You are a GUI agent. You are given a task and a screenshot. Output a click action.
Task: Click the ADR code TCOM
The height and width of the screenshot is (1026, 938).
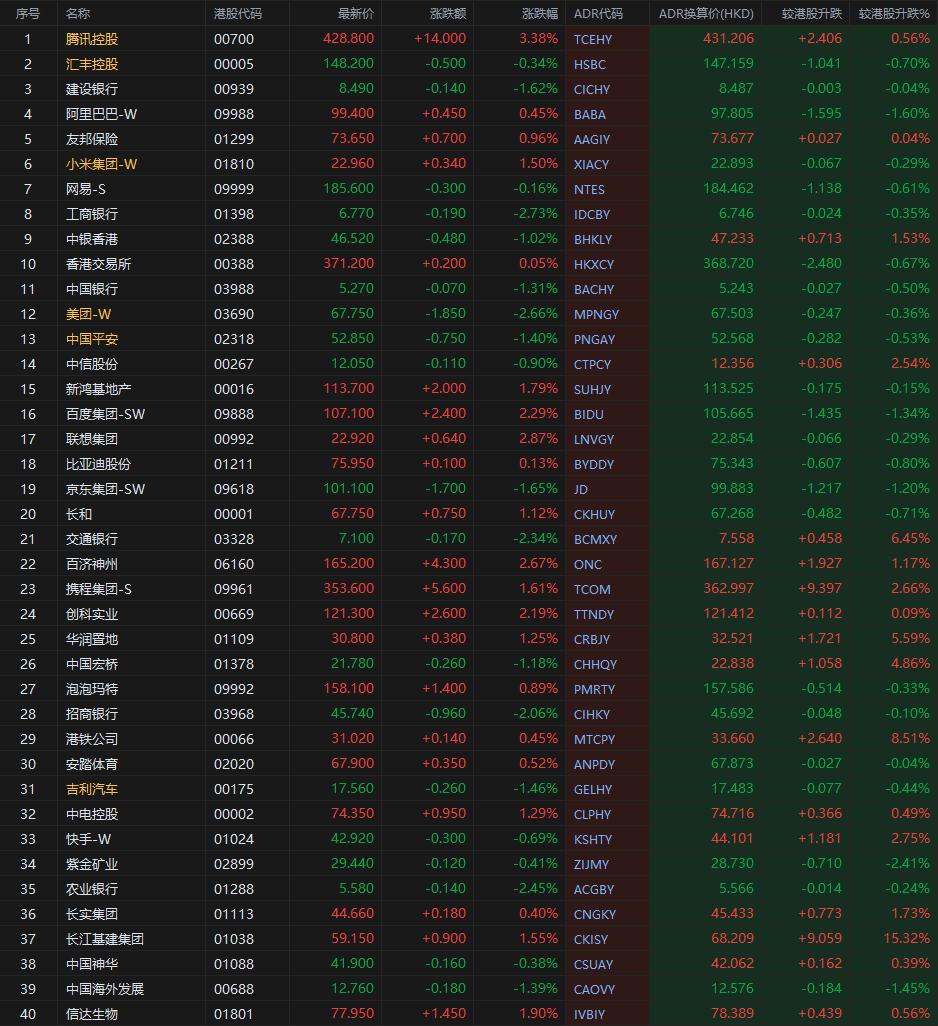(592, 589)
